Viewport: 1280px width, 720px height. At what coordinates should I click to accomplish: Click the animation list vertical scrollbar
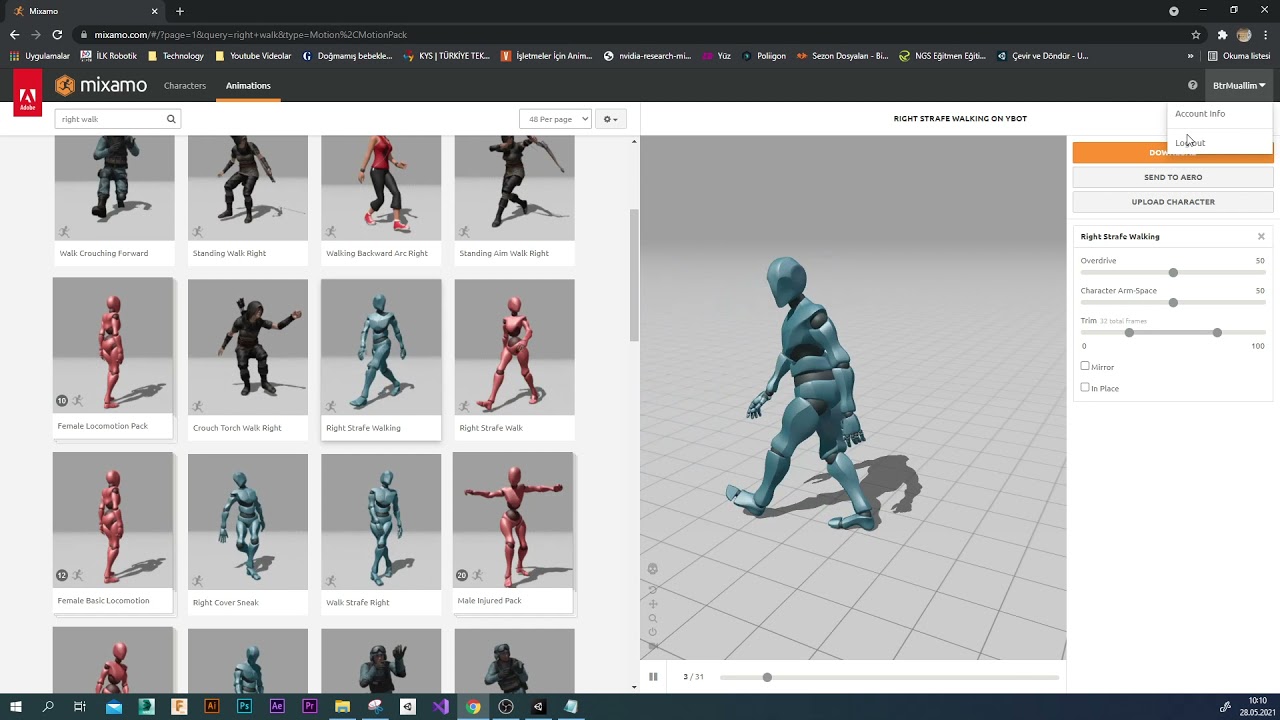coord(634,275)
